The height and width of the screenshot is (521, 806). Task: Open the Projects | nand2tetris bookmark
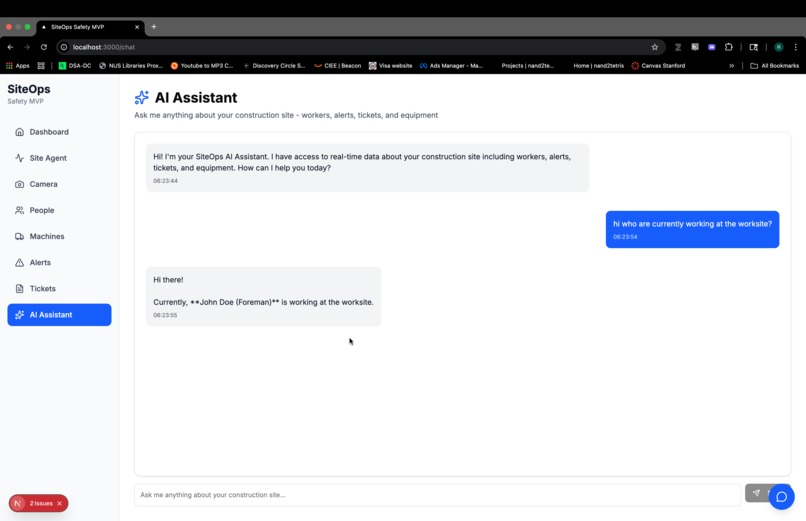click(527, 66)
